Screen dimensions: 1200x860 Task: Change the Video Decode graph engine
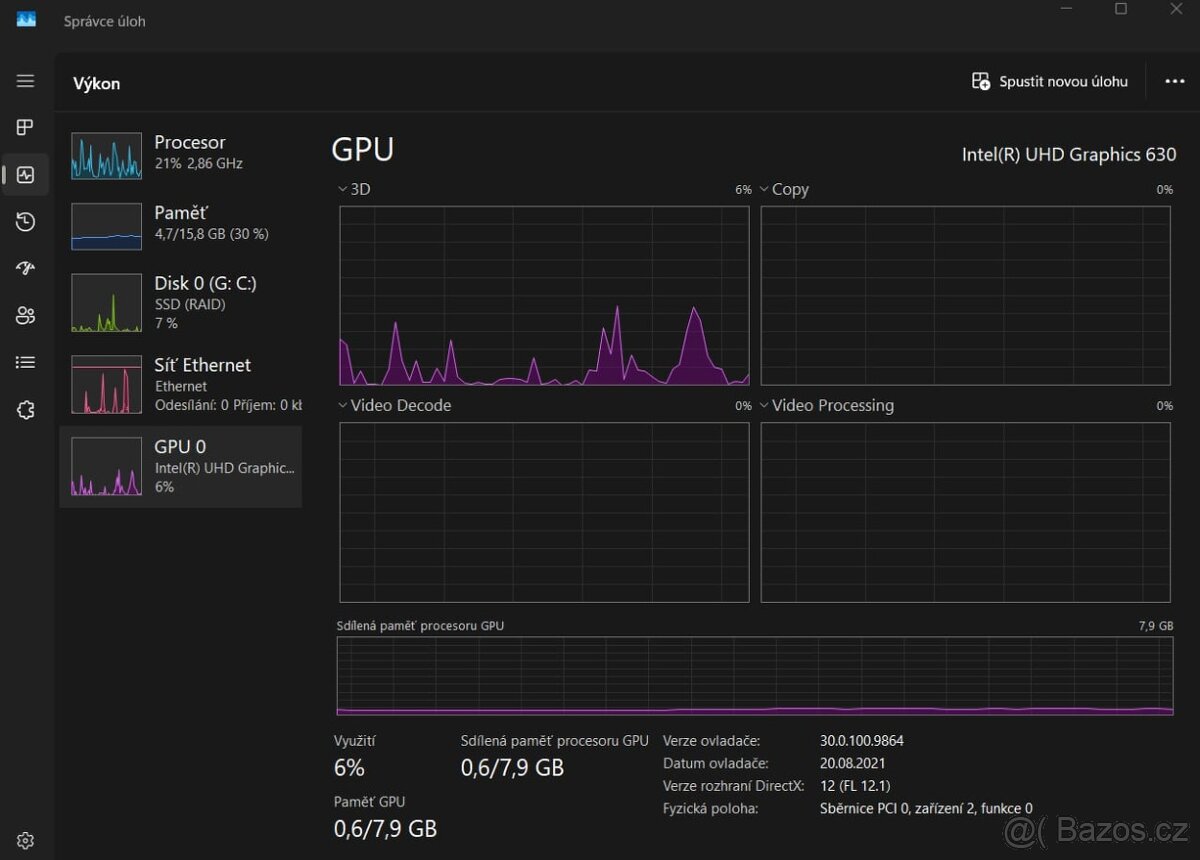point(395,405)
